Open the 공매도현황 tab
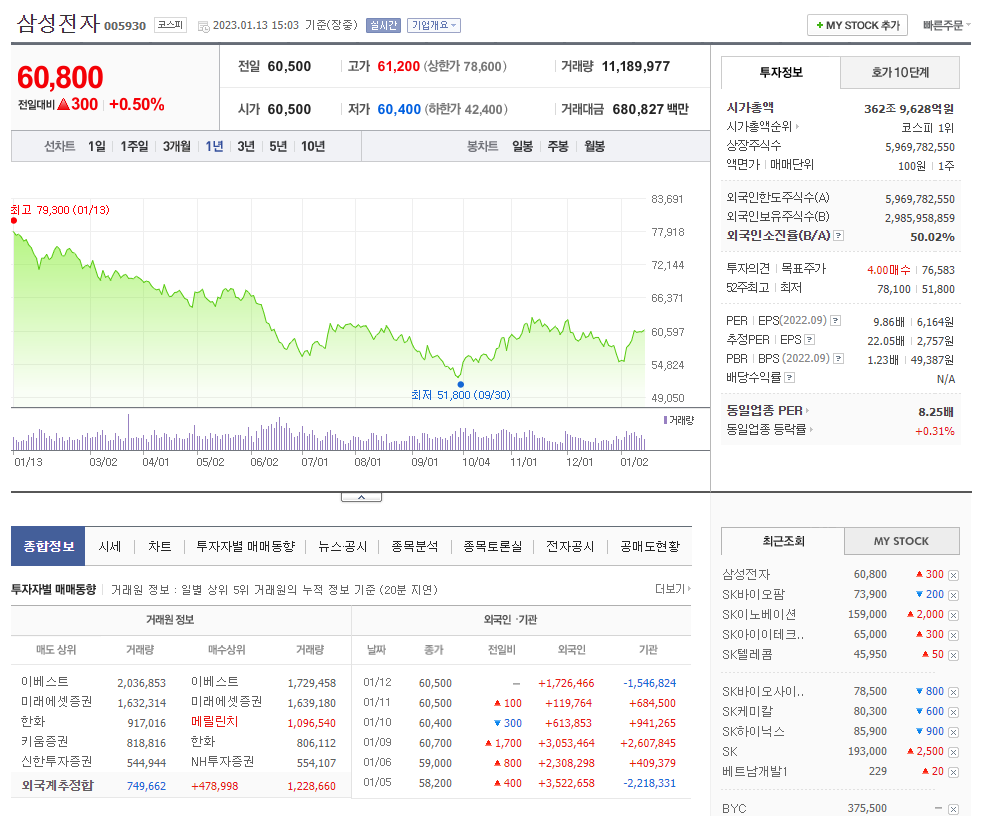 650,546
